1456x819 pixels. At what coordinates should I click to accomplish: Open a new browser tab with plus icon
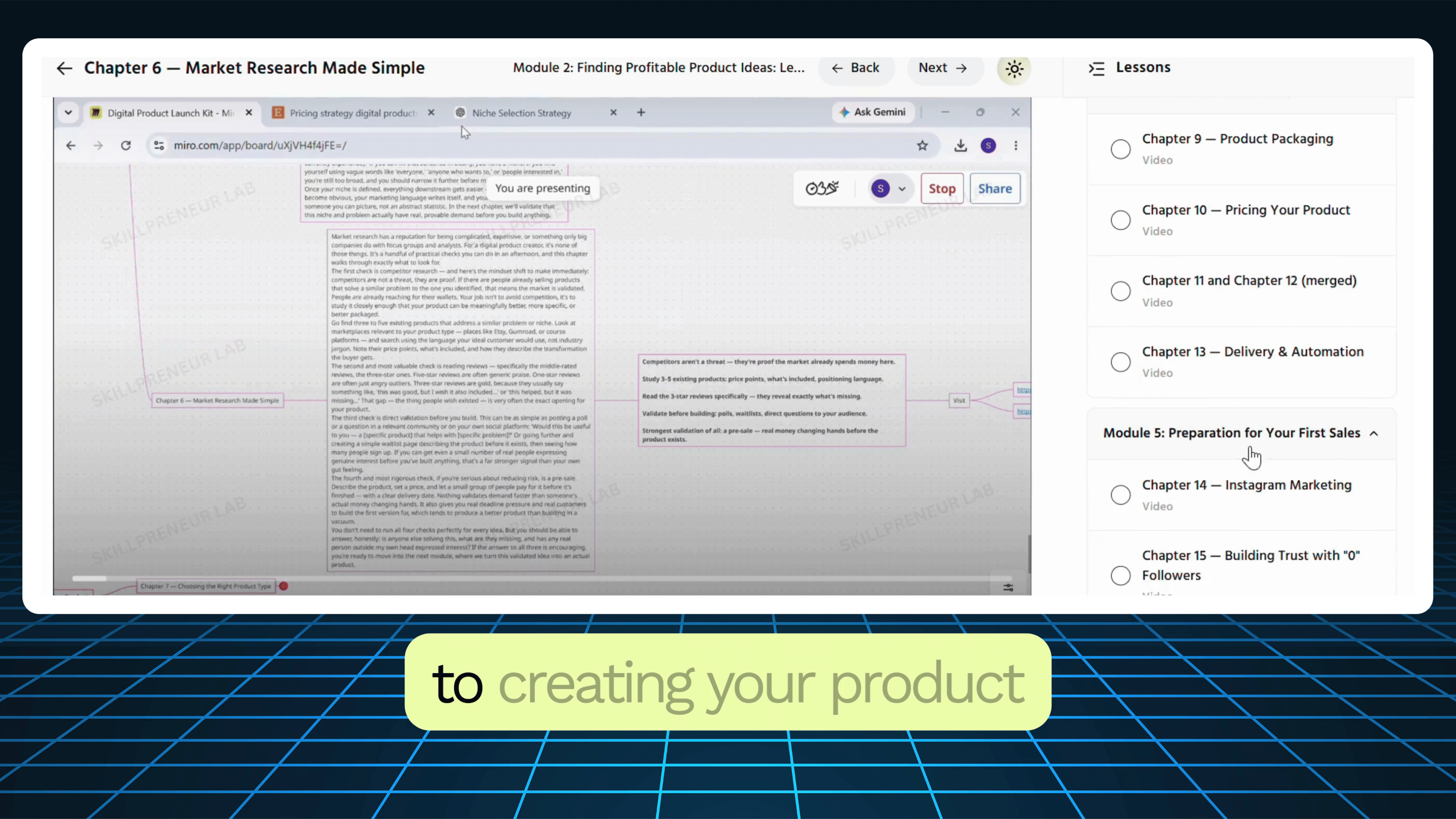[641, 113]
